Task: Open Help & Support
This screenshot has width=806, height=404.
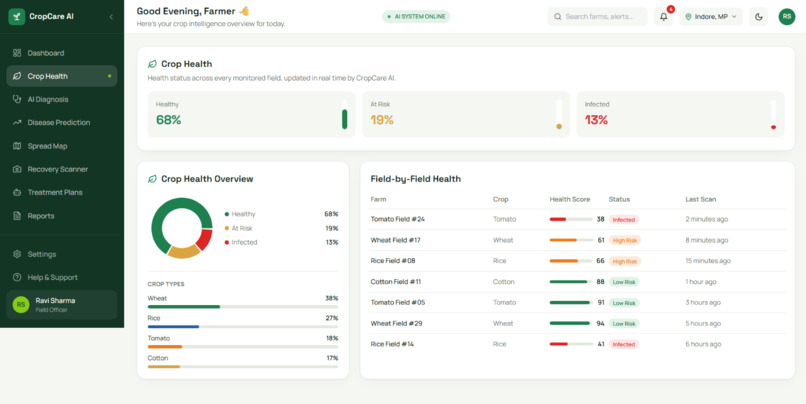Action: [x=62, y=277]
